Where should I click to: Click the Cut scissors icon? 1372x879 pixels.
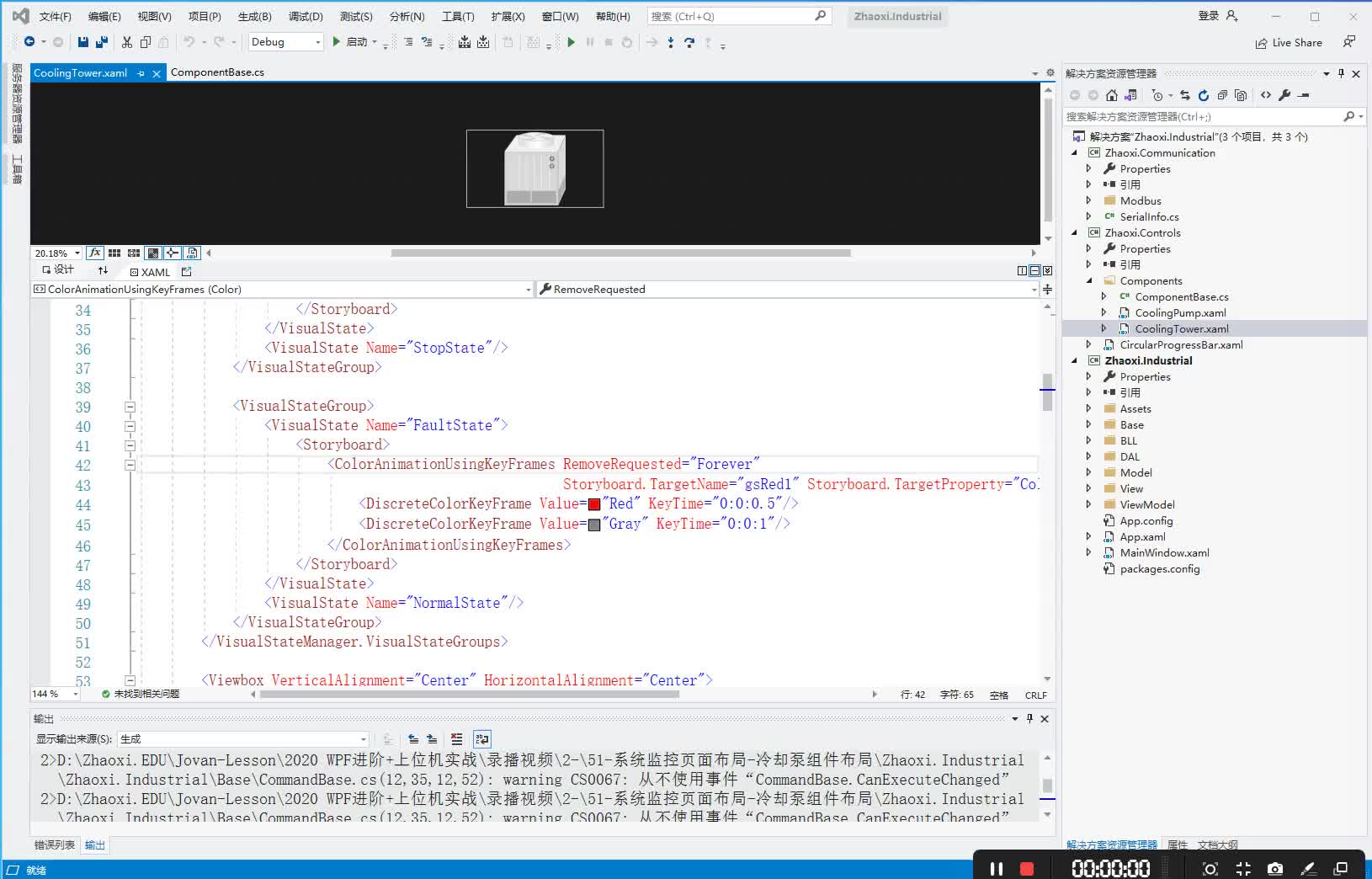coord(127,42)
